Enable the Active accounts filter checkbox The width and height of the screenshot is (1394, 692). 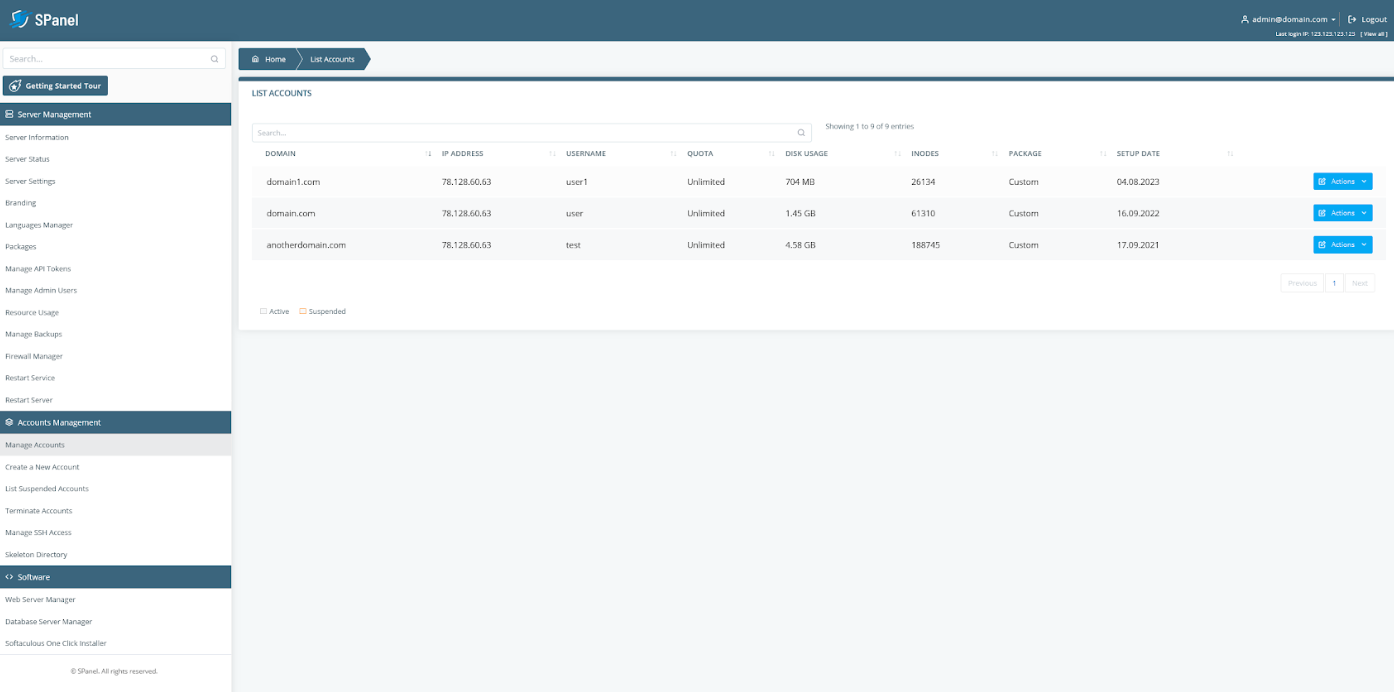(x=262, y=311)
